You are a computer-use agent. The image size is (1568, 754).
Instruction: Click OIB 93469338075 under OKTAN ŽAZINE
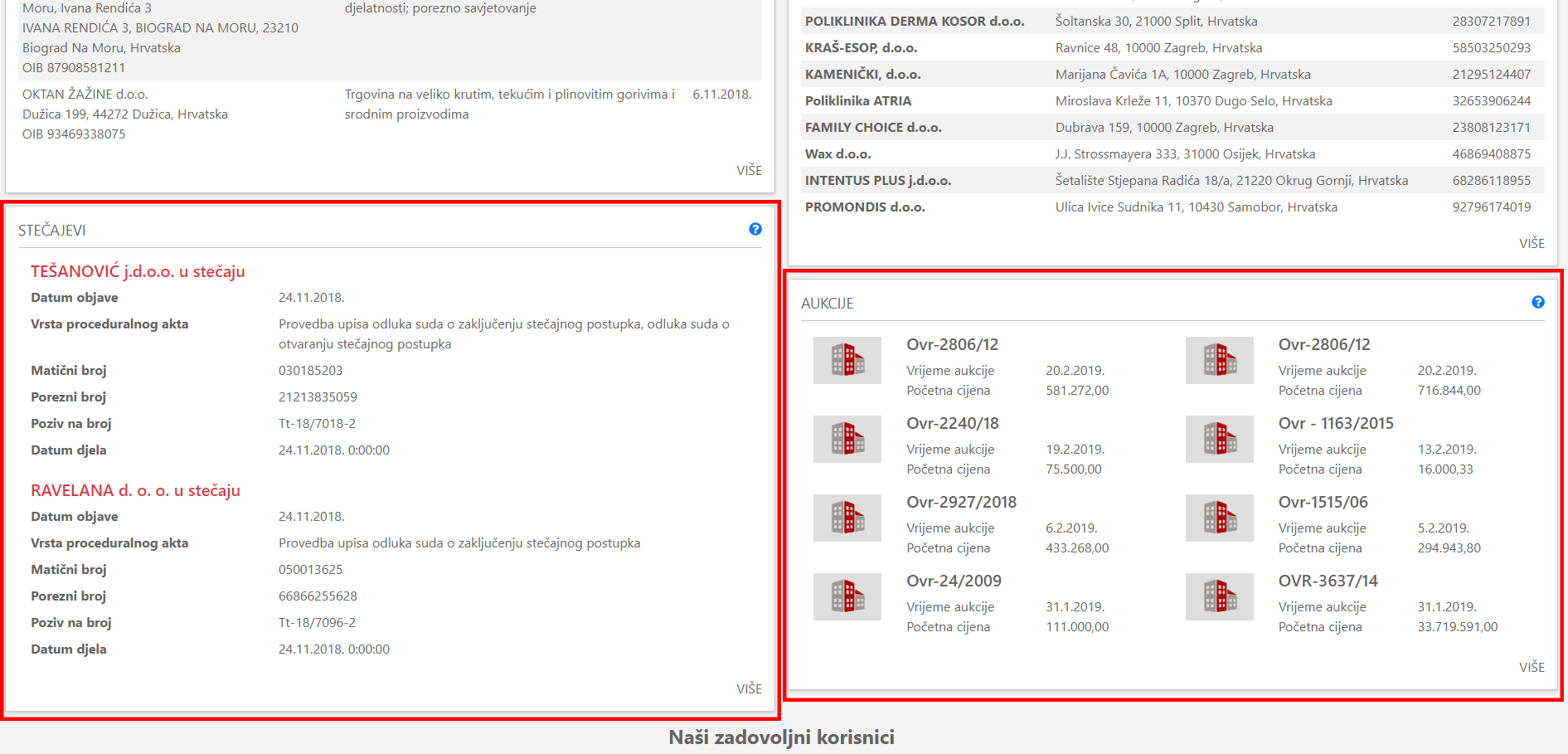coord(74,134)
